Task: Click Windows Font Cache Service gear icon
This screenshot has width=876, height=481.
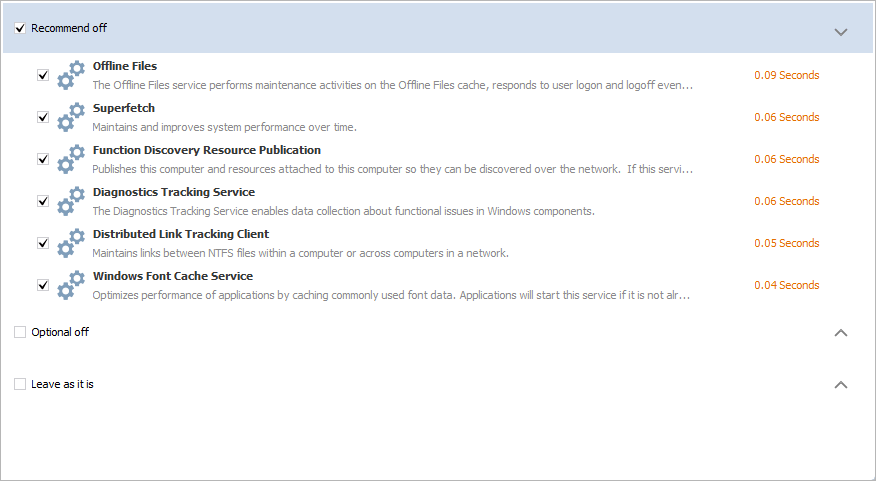Action: coord(71,285)
